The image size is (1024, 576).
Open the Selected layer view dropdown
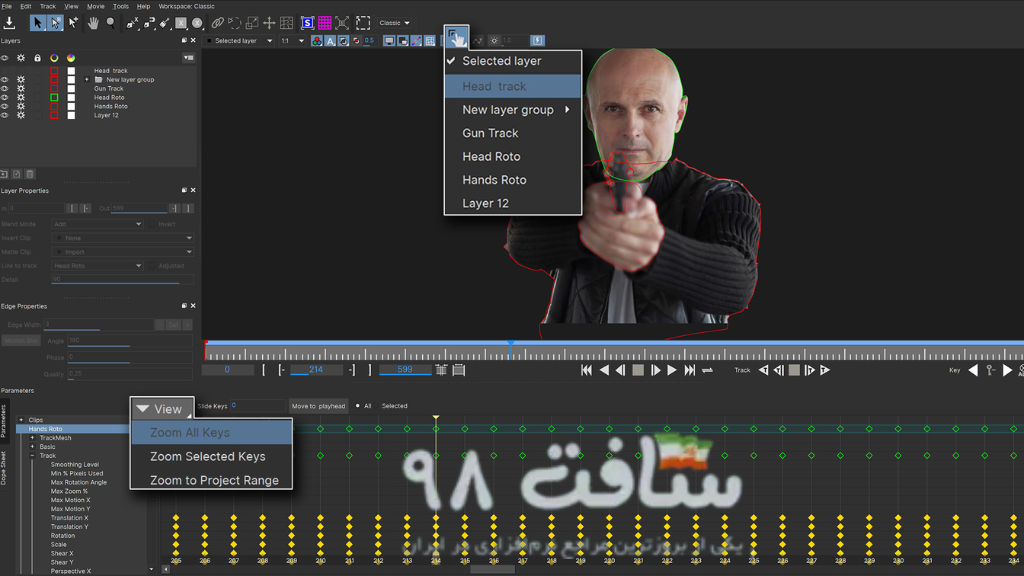(240, 40)
